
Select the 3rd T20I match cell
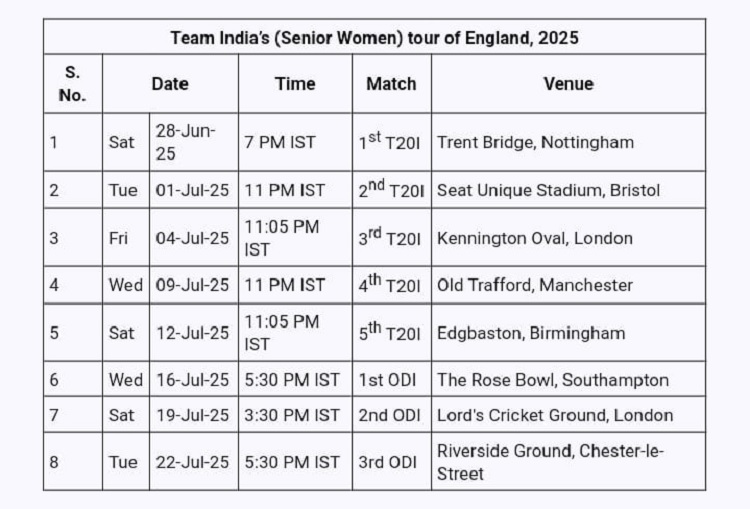[390, 237]
